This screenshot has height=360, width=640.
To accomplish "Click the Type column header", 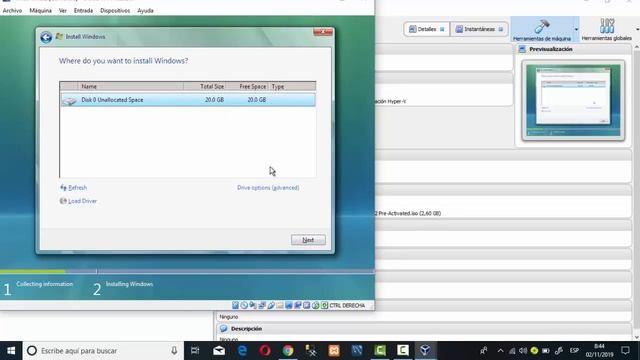I will pyautogui.click(x=292, y=87).
